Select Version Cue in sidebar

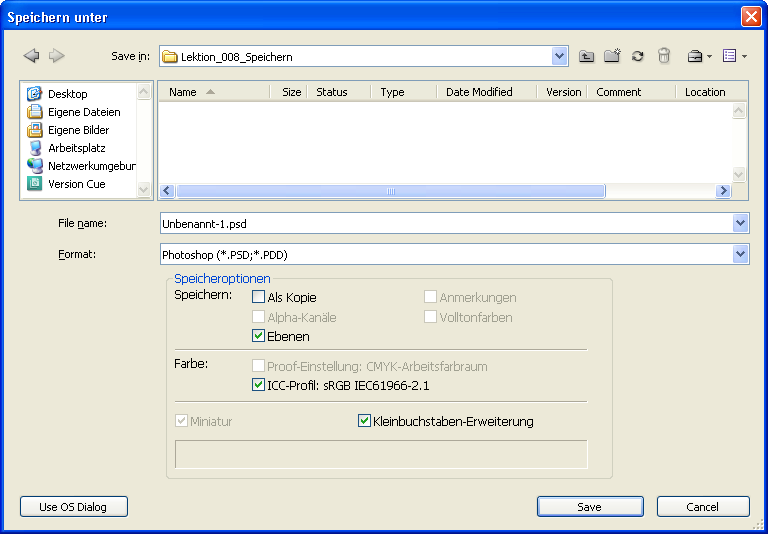pos(76,184)
